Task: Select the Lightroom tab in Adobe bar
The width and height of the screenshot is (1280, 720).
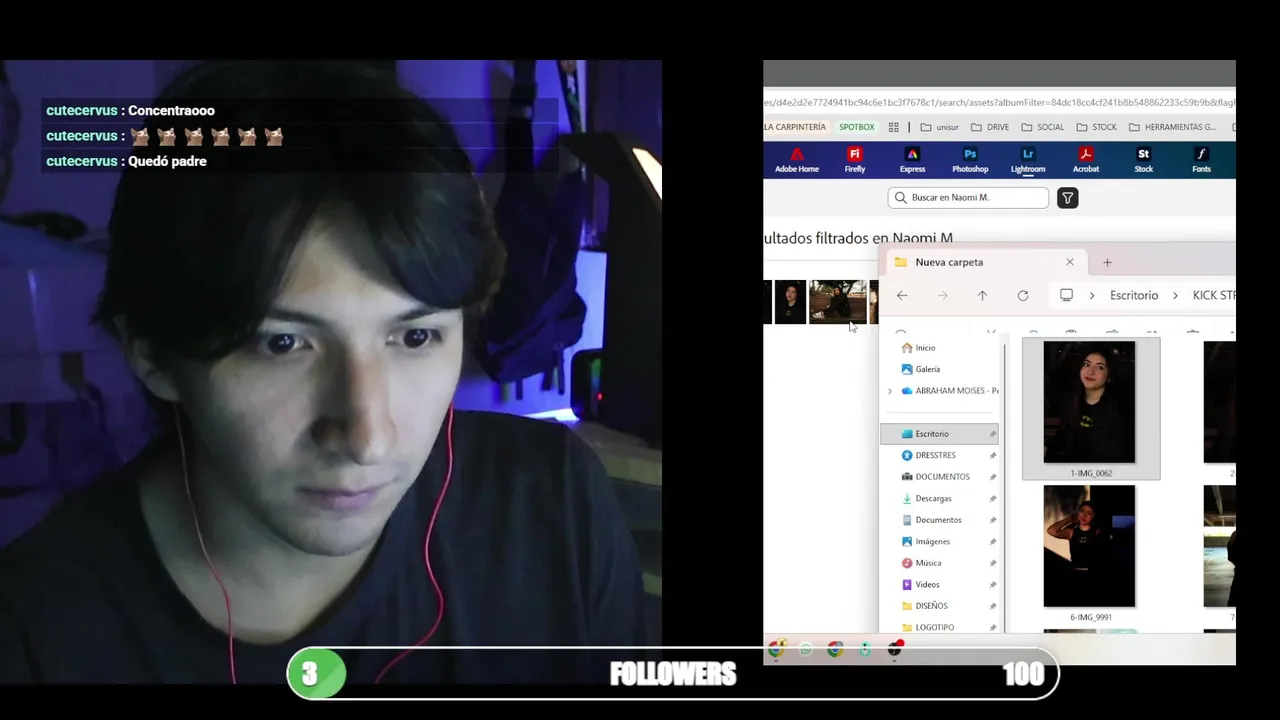Action: (1028, 160)
